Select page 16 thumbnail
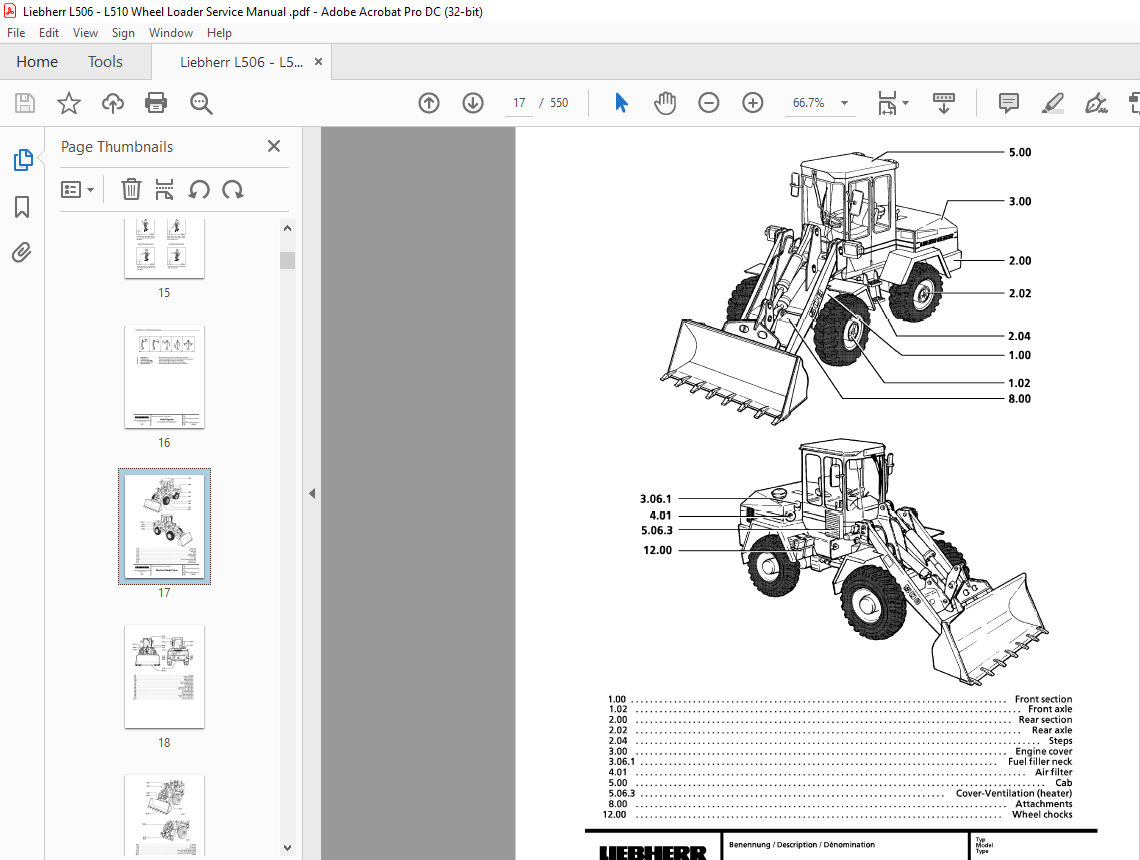 coord(164,377)
